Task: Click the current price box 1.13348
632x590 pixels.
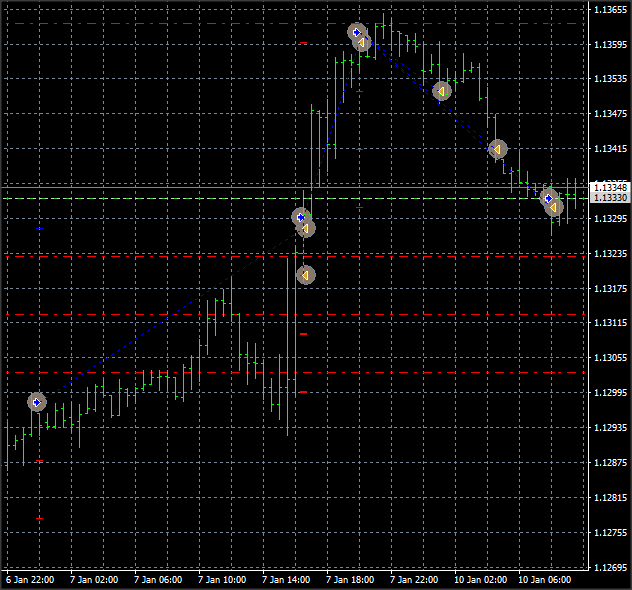Action: click(610, 187)
